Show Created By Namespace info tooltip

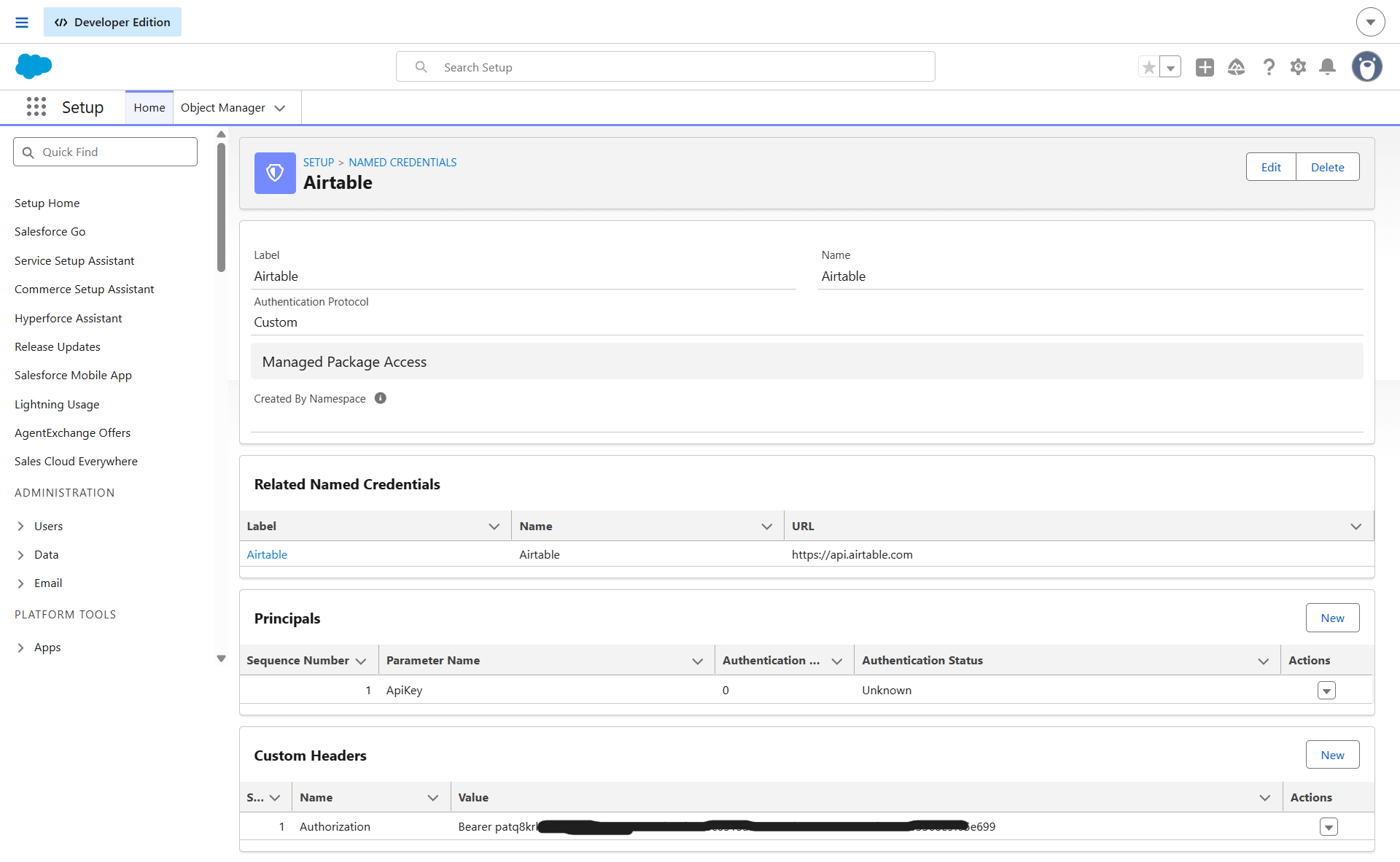pyautogui.click(x=381, y=398)
